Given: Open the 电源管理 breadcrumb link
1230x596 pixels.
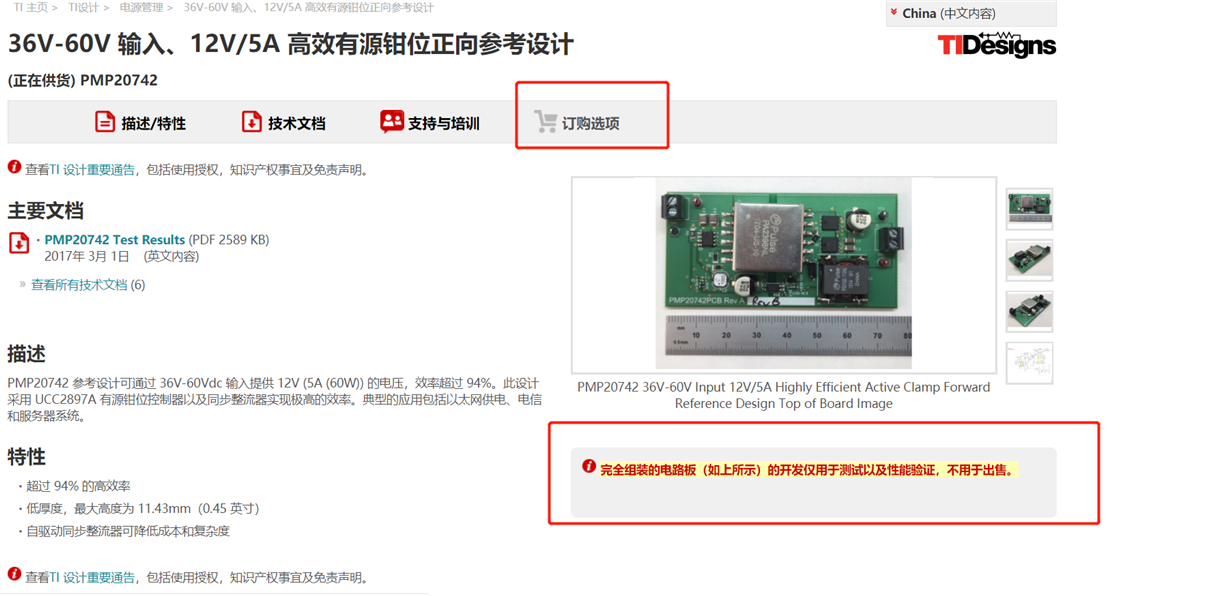Looking at the screenshot, I should click(141, 7).
